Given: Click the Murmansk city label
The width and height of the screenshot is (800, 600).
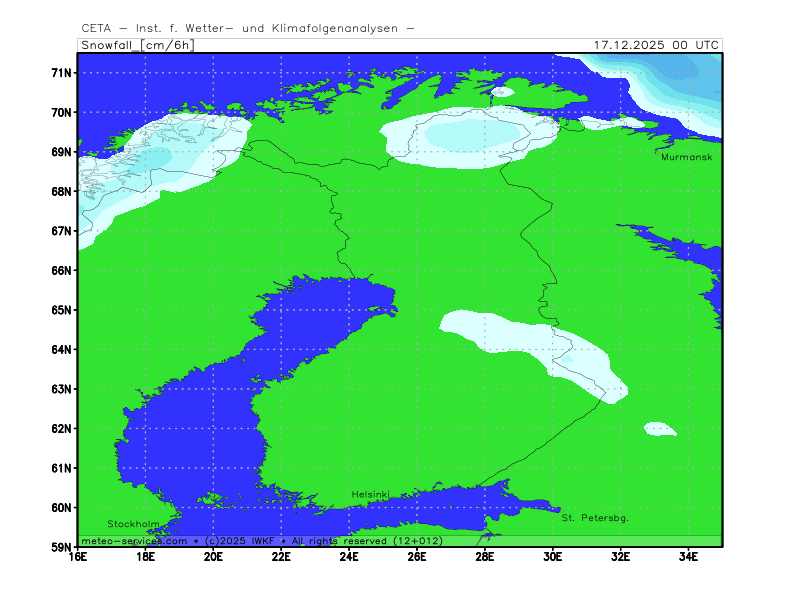Looking at the screenshot, I should 687,157.
